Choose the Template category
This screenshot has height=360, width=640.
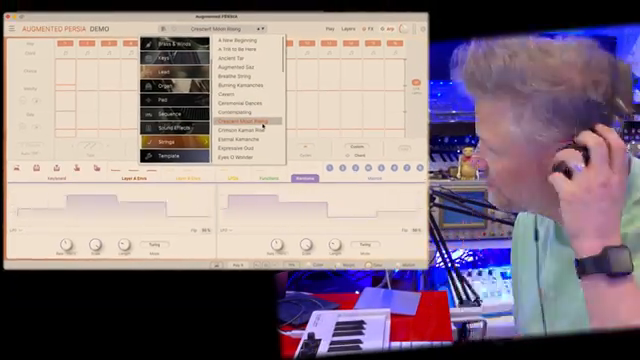pos(175,156)
